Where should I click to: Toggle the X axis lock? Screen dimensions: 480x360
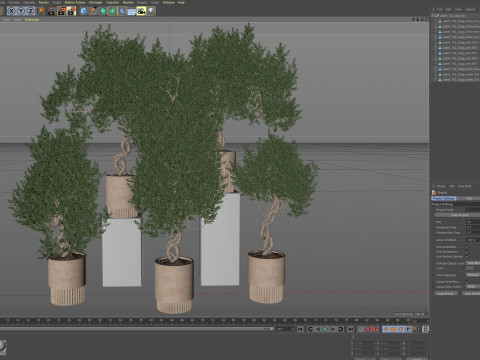[x=11, y=11]
